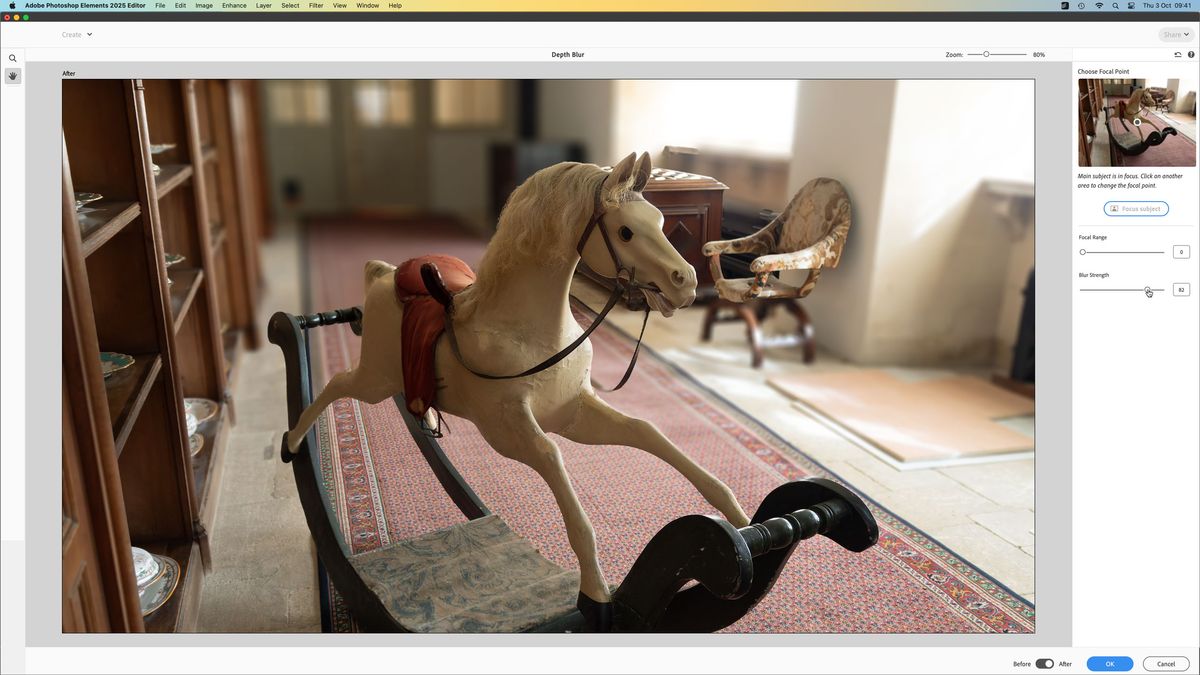Open Spotlight search from the menu bar

[1115, 5]
